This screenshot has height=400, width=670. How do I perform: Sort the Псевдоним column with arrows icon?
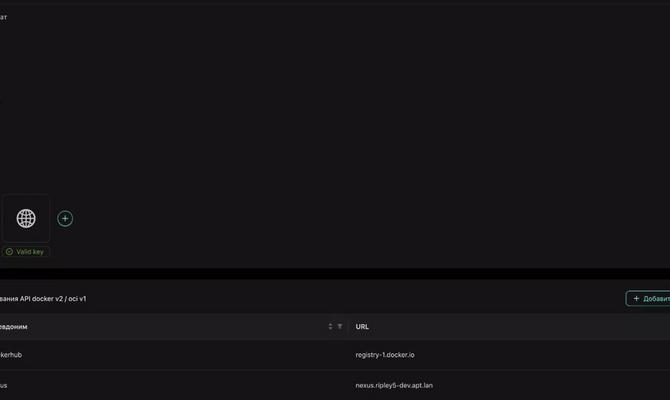click(x=330, y=326)
